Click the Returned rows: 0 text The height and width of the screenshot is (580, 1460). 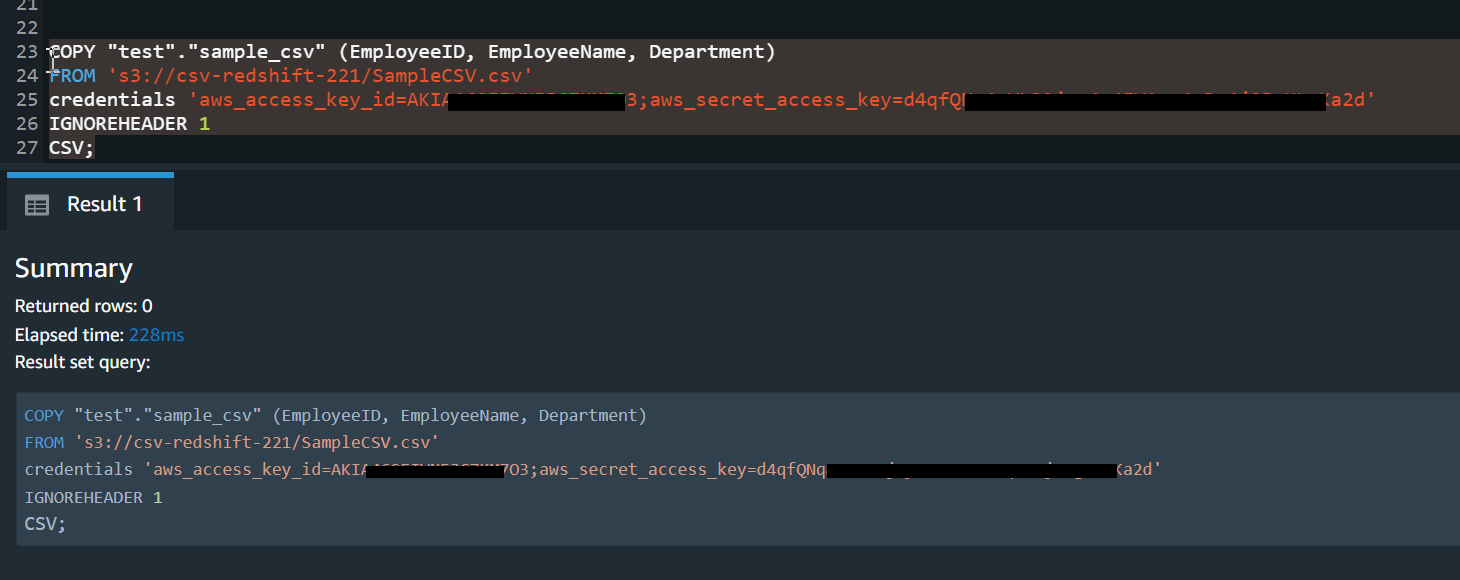point(84,306)
